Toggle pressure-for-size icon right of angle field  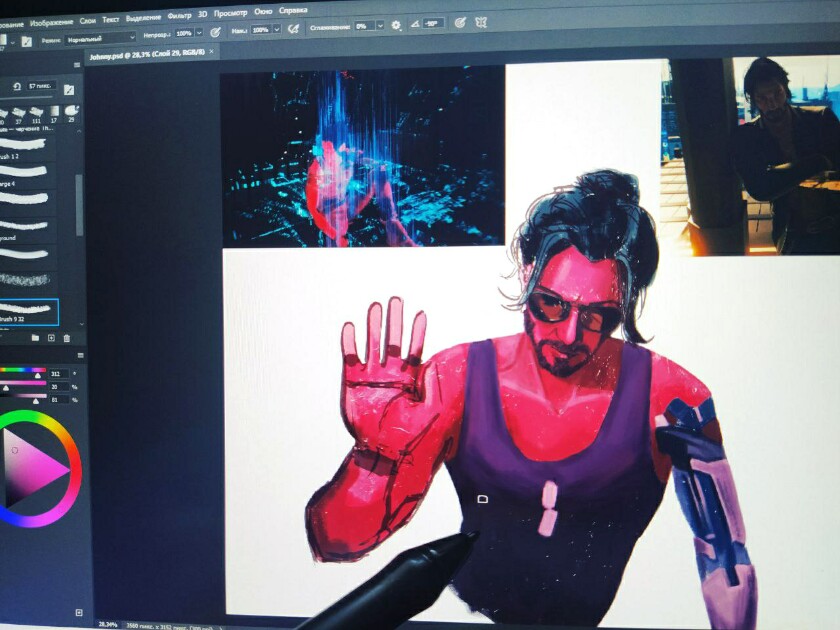[x=460, y=23]
